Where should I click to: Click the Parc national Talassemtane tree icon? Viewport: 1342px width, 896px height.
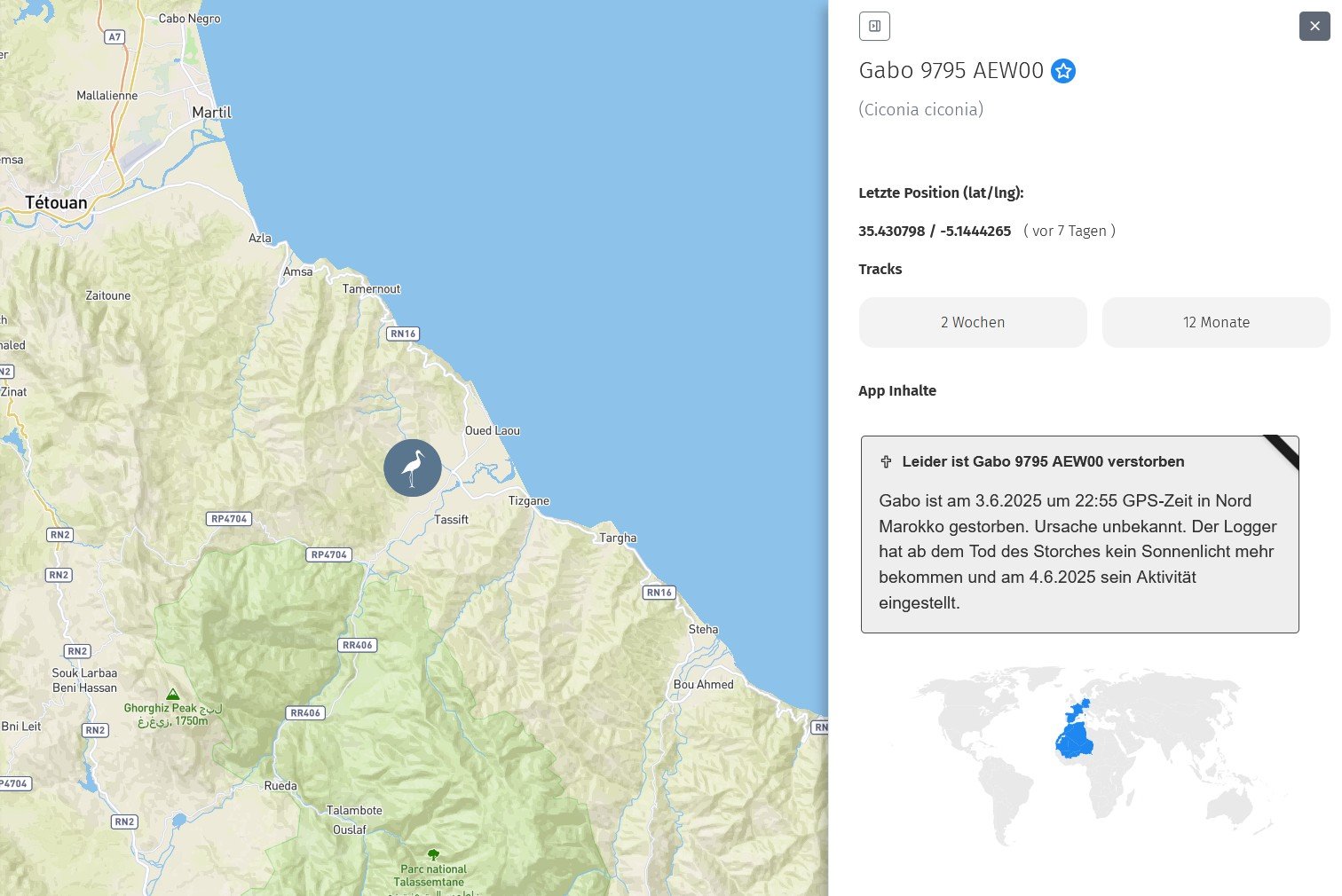[x=433, y=855]
